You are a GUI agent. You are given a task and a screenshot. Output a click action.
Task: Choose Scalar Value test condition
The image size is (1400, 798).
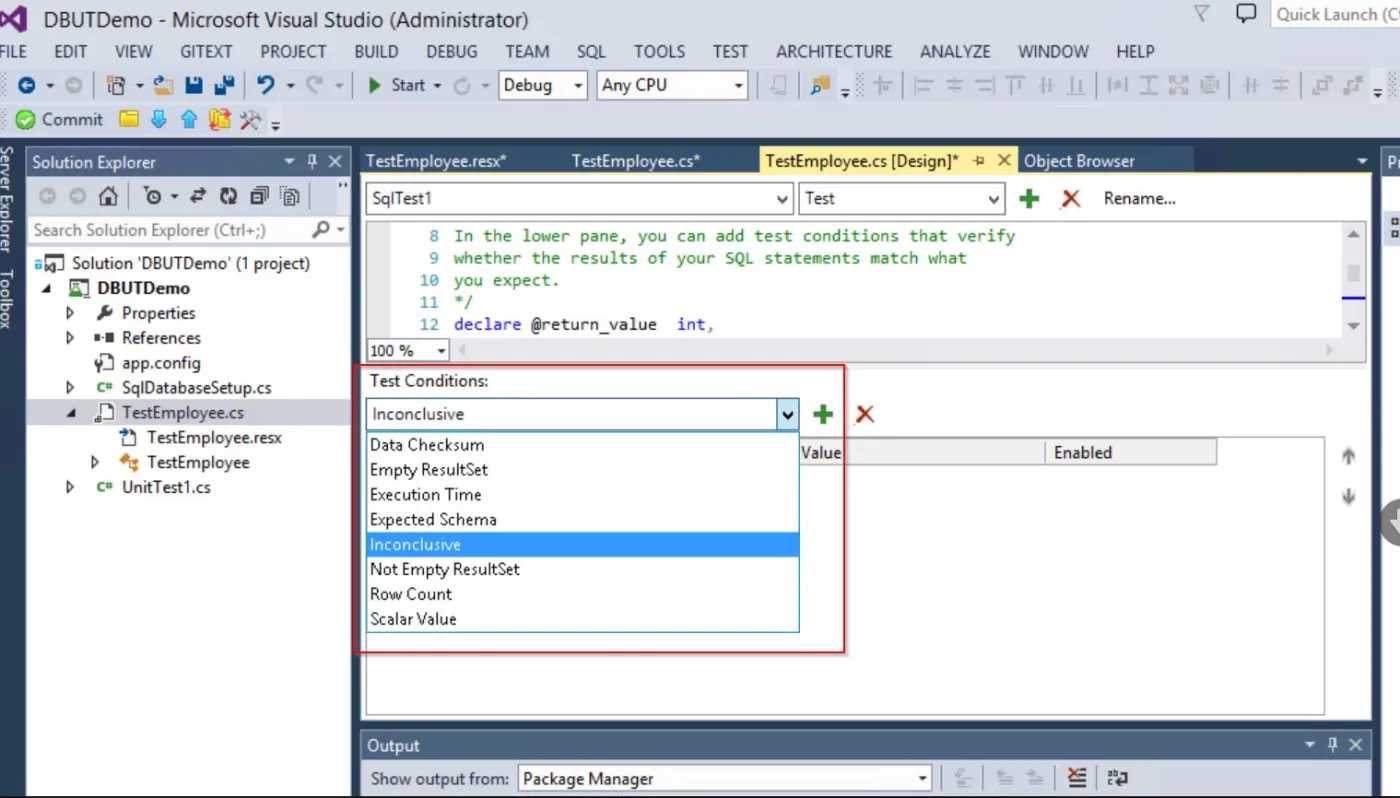pos(582,619)
